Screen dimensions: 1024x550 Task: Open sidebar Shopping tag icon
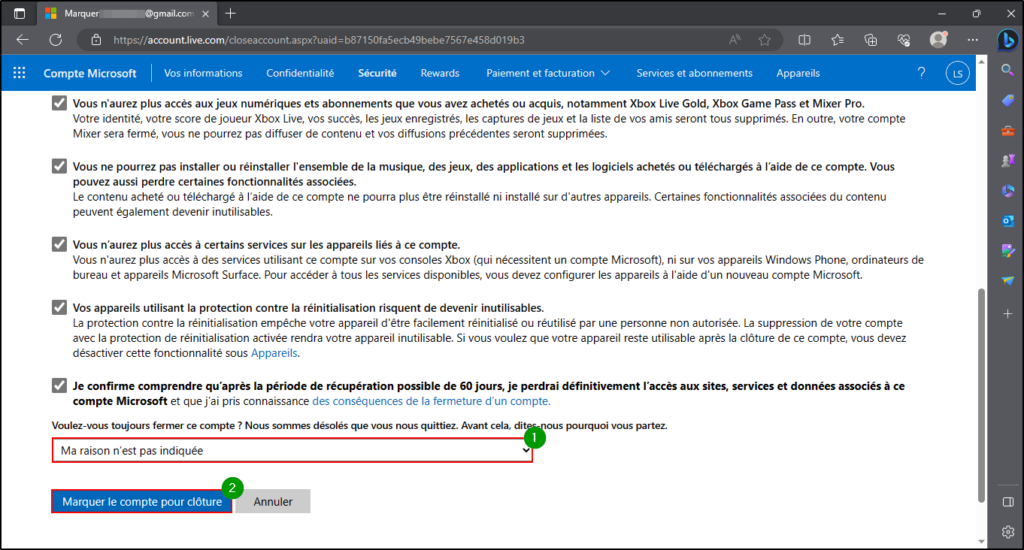coord(1008,100)
